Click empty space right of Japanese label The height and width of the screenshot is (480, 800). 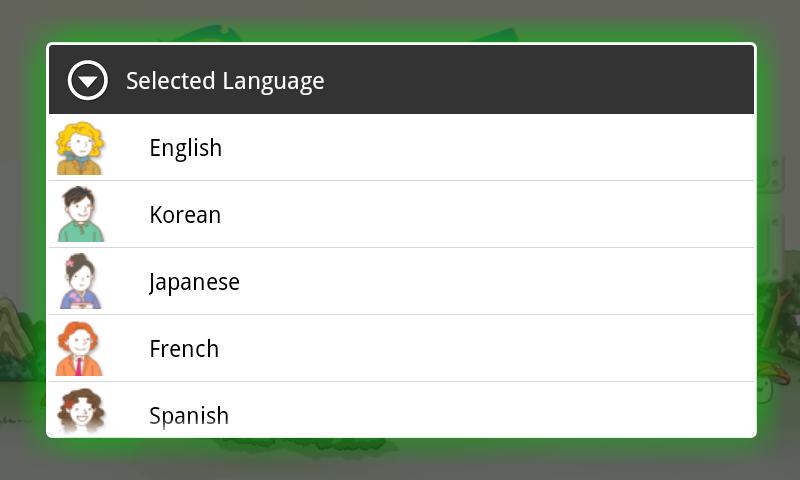tap(500, 282)
